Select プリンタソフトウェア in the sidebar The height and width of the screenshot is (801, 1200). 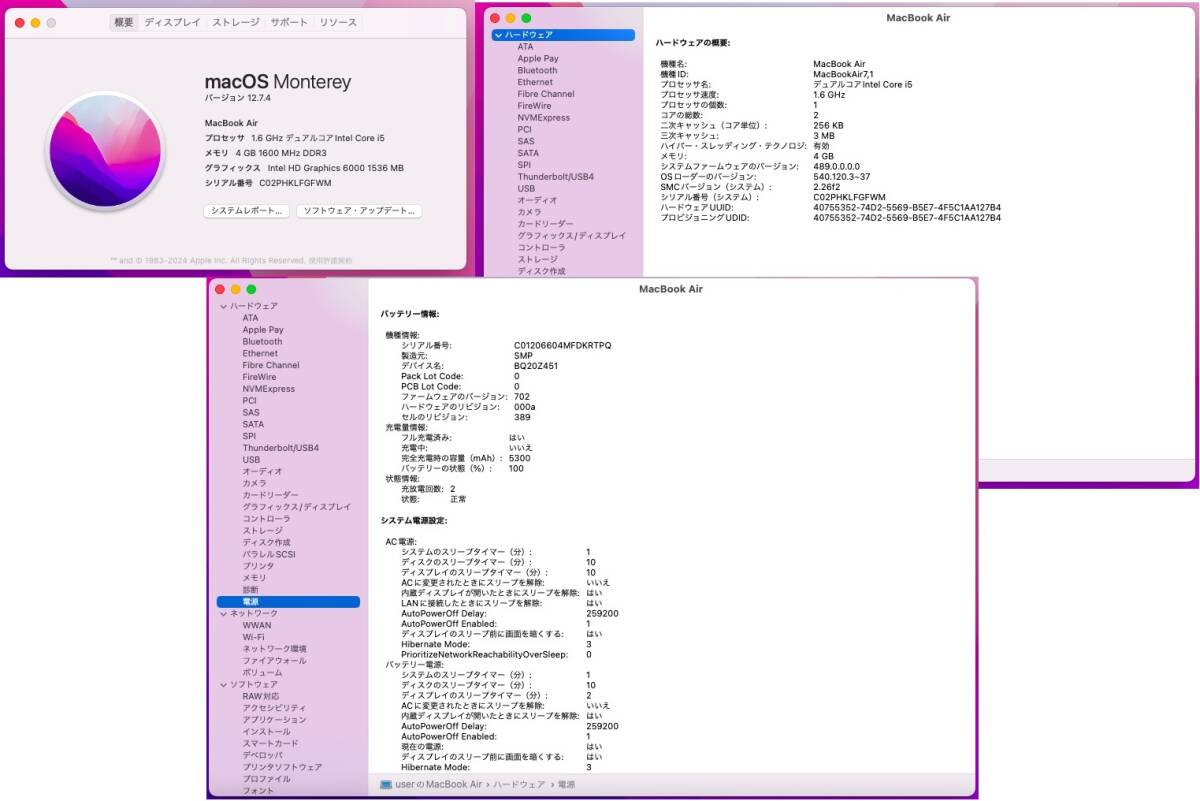click(x=282, y=767)
